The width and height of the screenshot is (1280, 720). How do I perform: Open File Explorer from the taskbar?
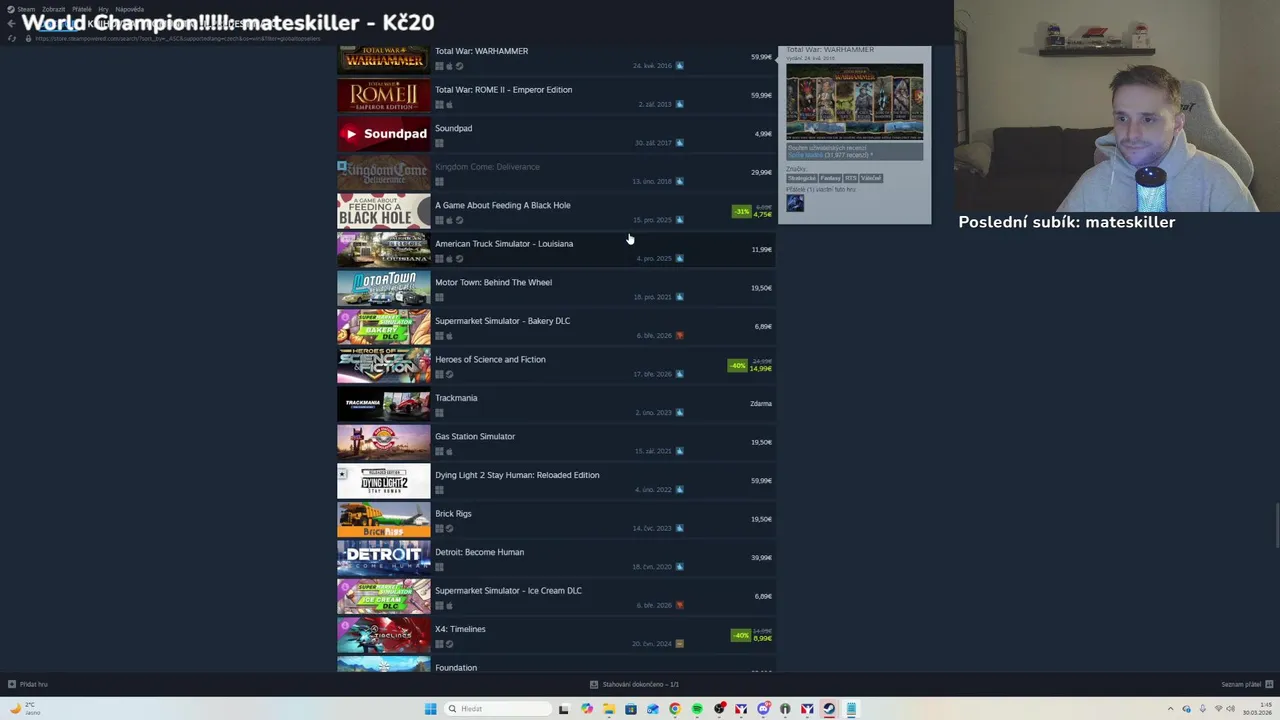pos(609,709)
